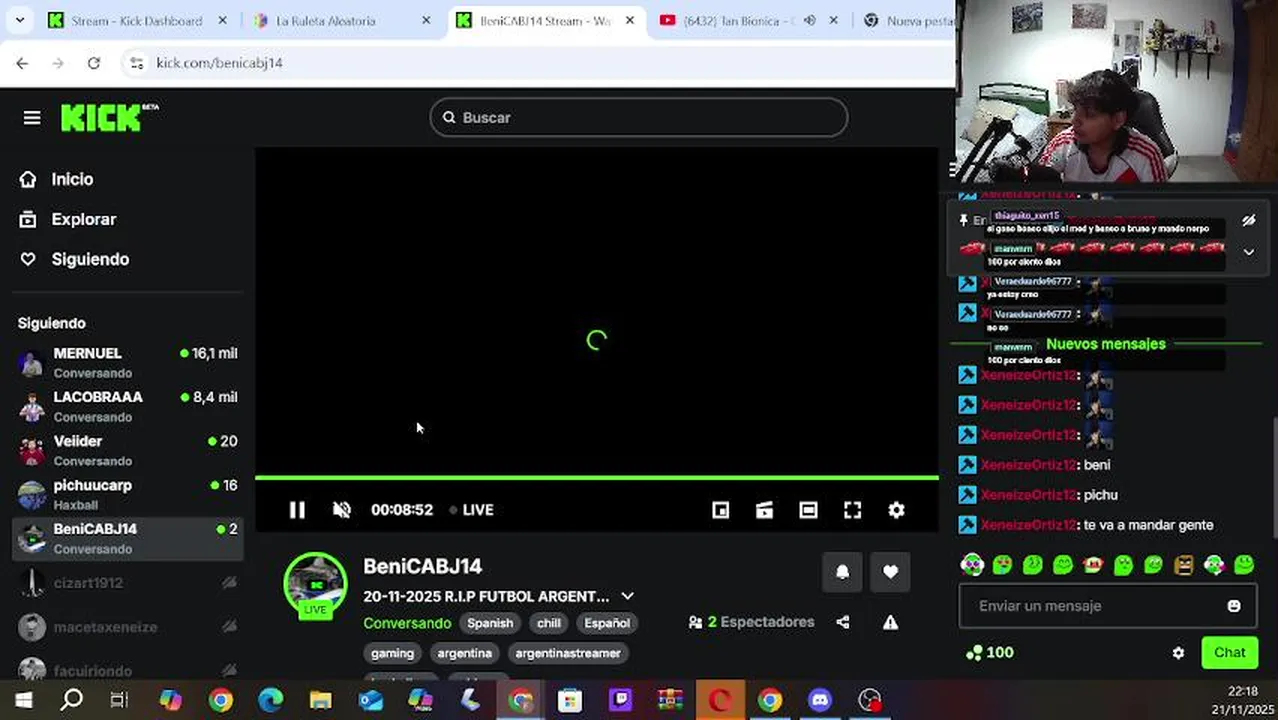
Task: Click the BeniCABJ14 channel name
Action: pos(422,566)
